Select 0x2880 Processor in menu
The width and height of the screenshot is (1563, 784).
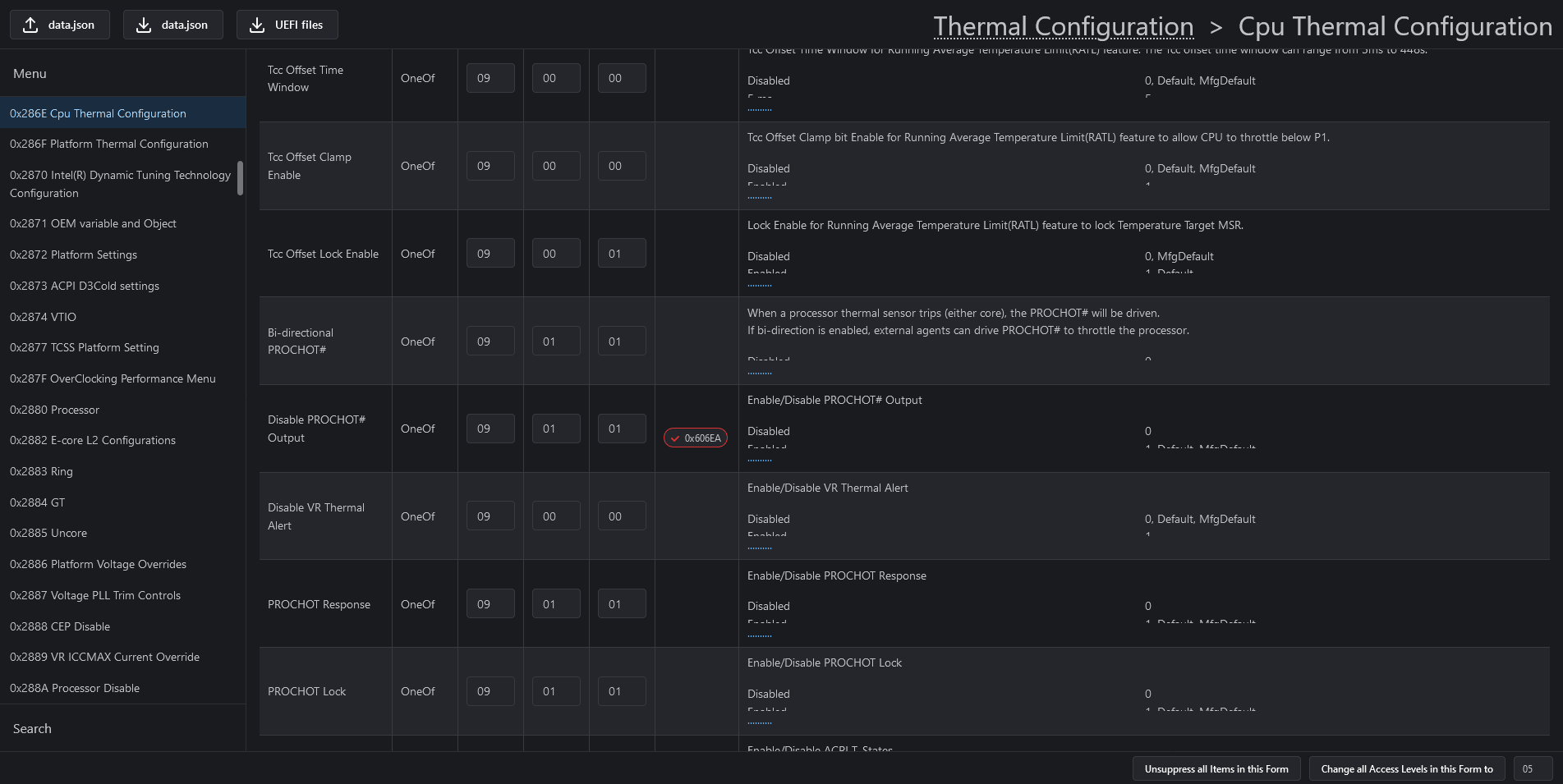click(54, 410)
